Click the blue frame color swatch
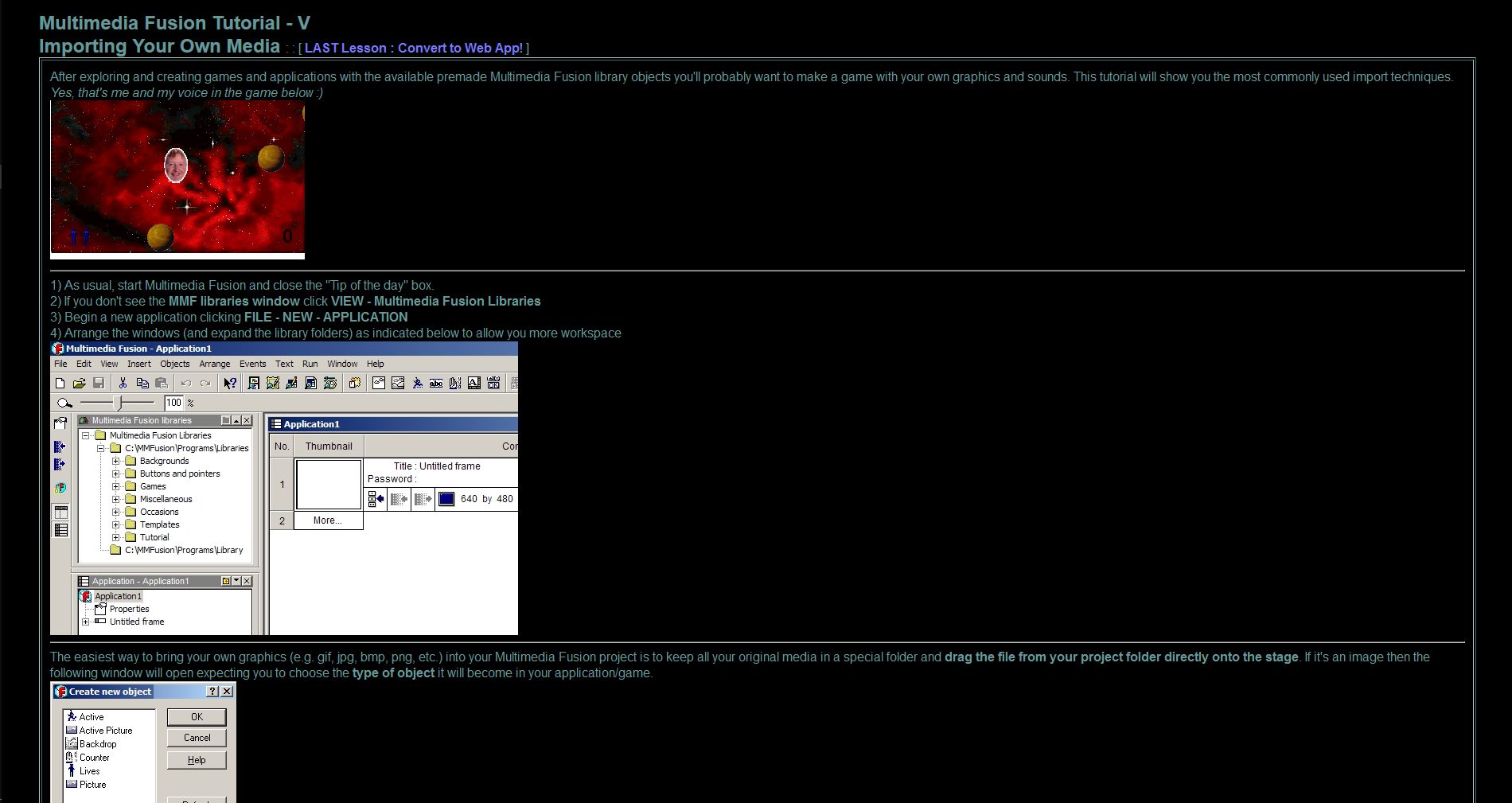Screen dimensions: 1512x803 (446, 499)
